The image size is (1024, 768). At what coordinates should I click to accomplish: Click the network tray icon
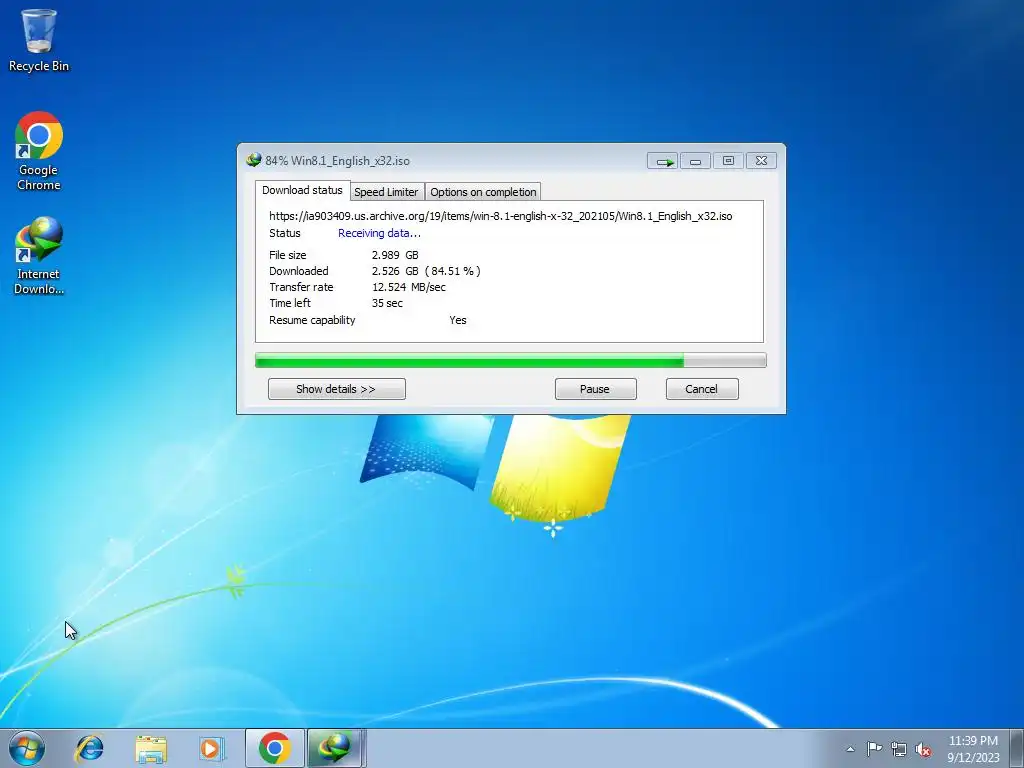point(899,749)
